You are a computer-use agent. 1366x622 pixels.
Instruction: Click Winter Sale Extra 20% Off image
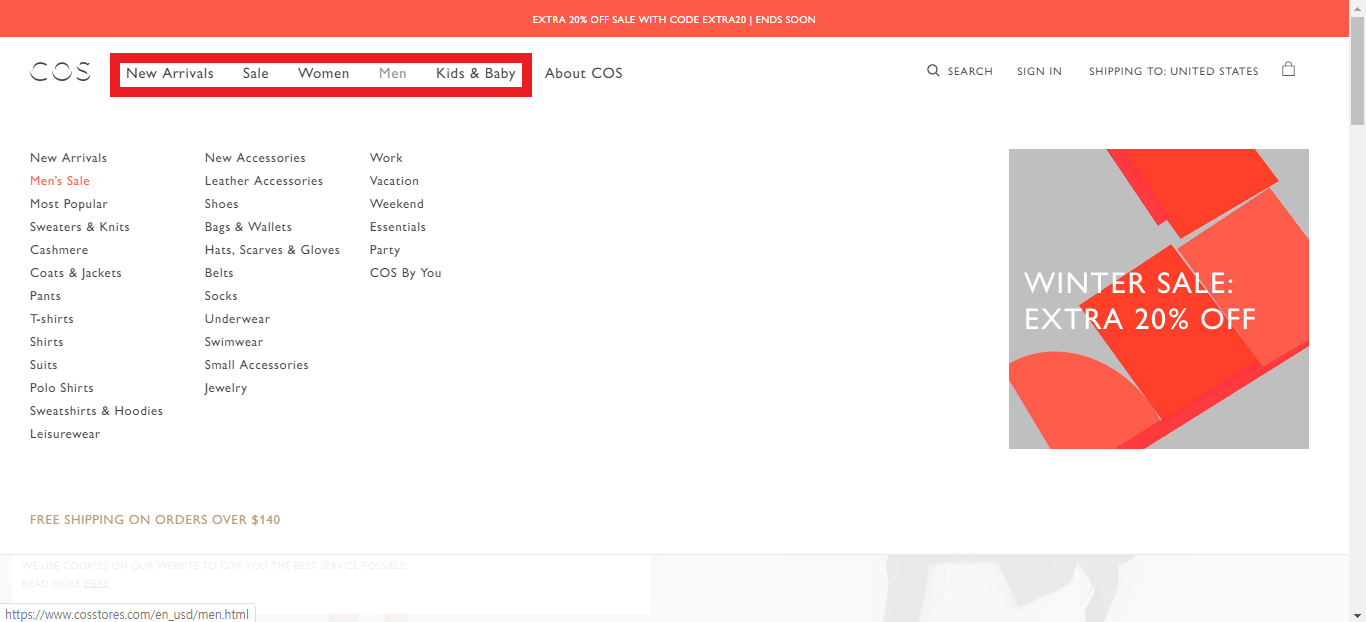pos(1159,299)
